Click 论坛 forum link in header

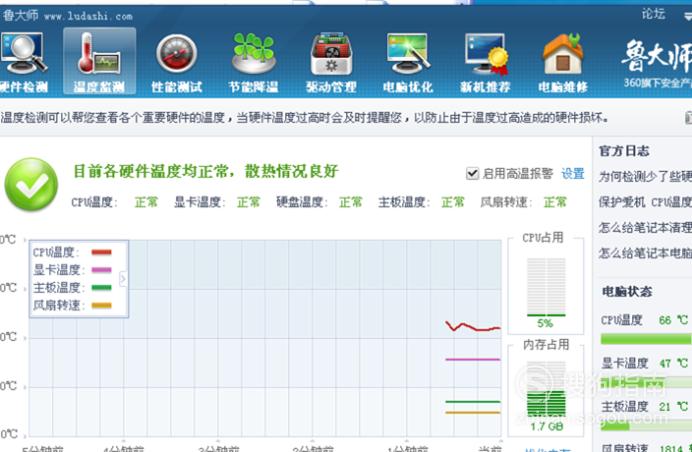click(x=653, y=14)
